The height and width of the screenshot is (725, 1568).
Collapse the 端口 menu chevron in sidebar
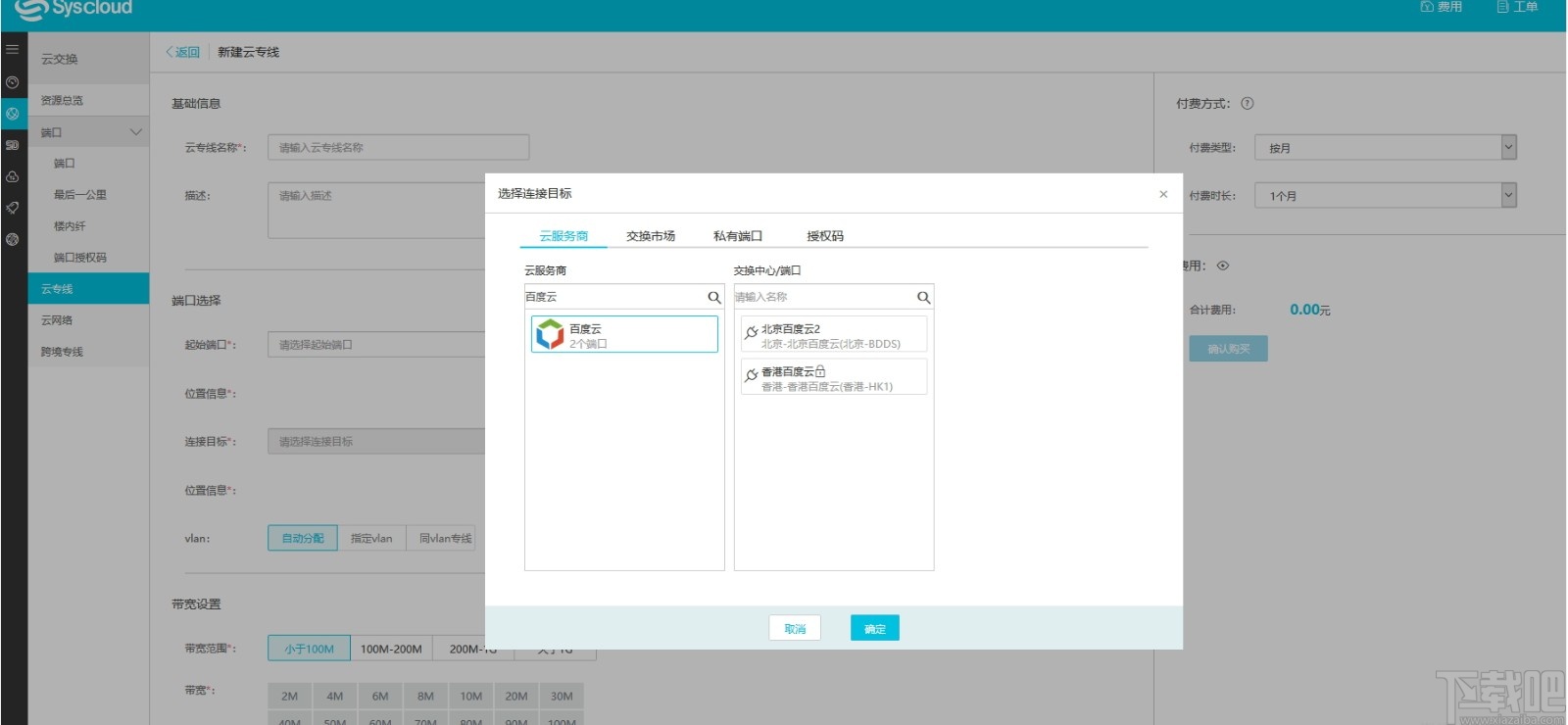pos(136,132)
